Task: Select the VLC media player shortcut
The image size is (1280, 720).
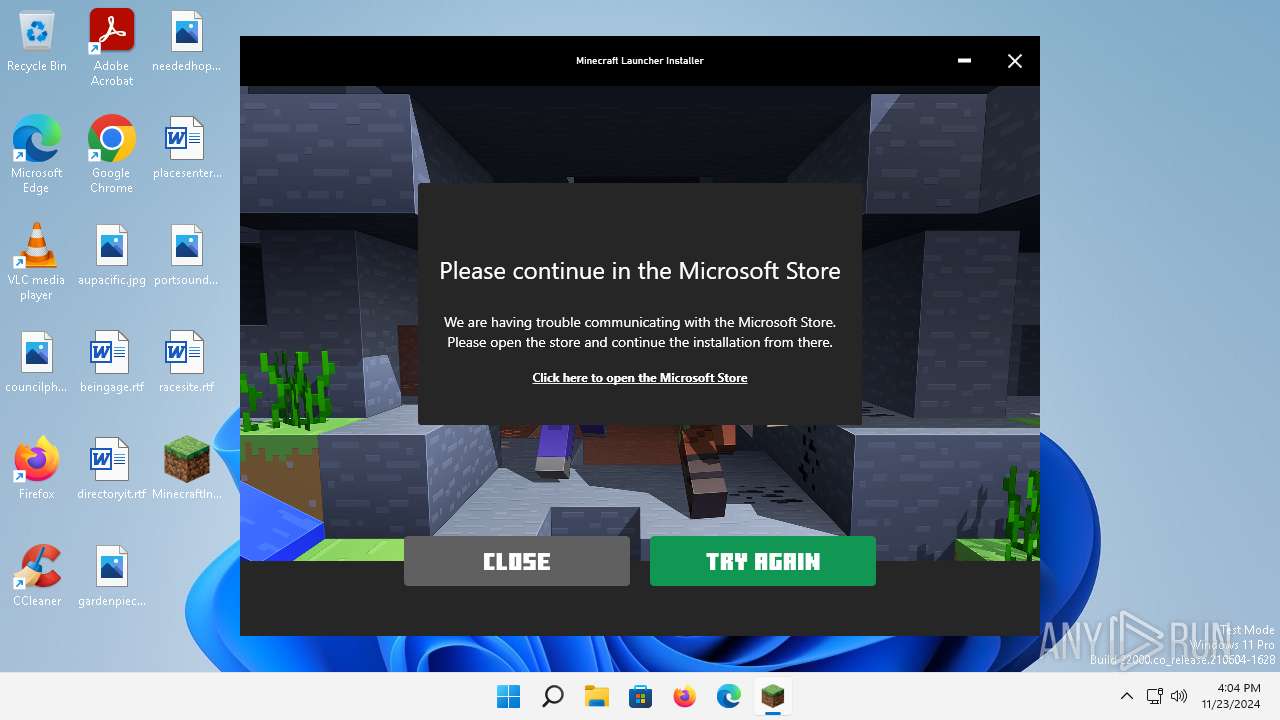Action: click(37, 261)
